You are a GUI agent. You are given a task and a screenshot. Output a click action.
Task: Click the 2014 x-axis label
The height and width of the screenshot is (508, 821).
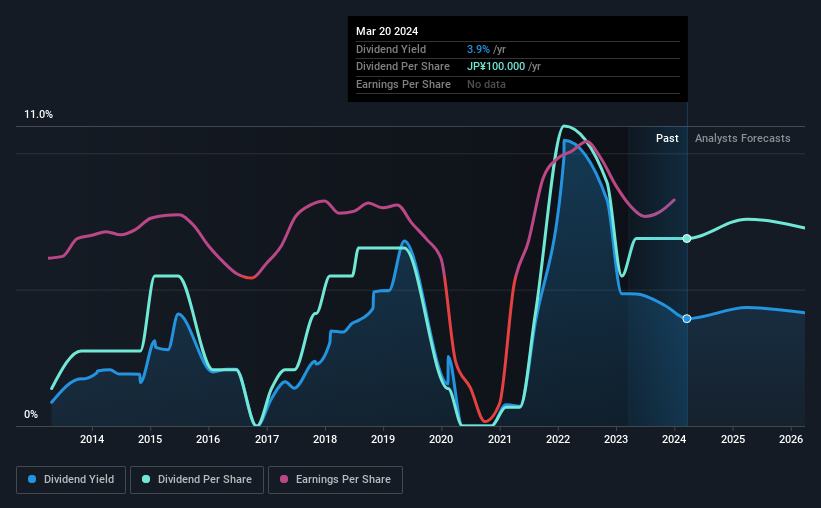tap(92, 439)
